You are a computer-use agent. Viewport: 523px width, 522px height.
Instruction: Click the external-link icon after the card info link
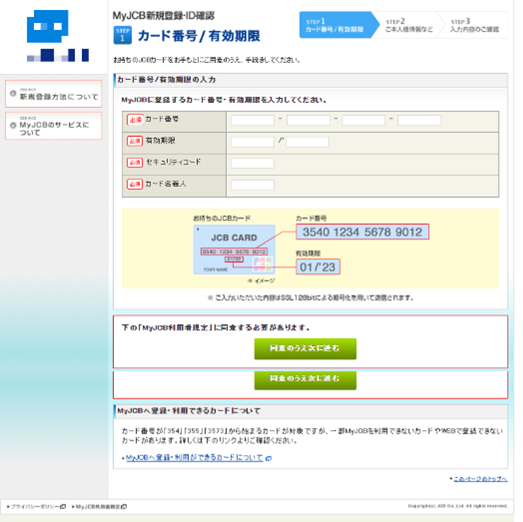[269, 458]
